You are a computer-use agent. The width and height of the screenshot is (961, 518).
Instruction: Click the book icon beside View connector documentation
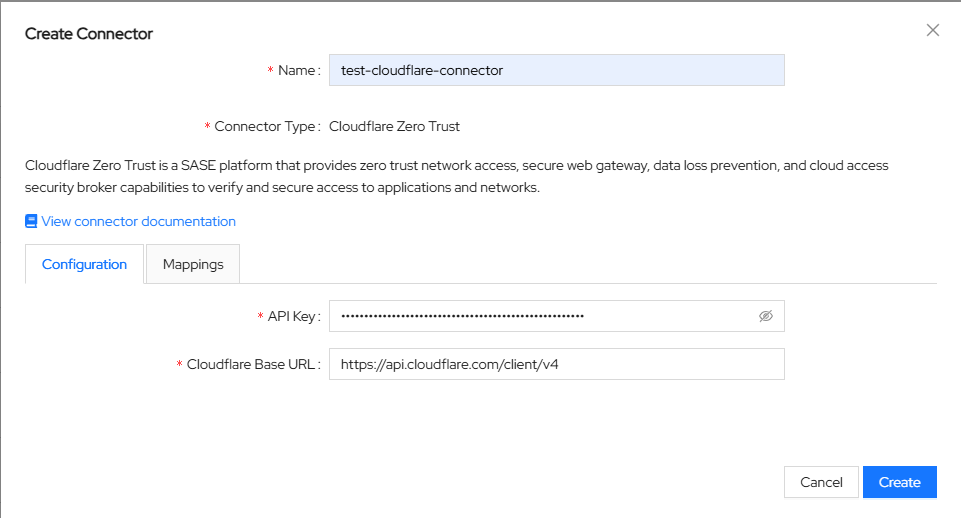point(31,221)
